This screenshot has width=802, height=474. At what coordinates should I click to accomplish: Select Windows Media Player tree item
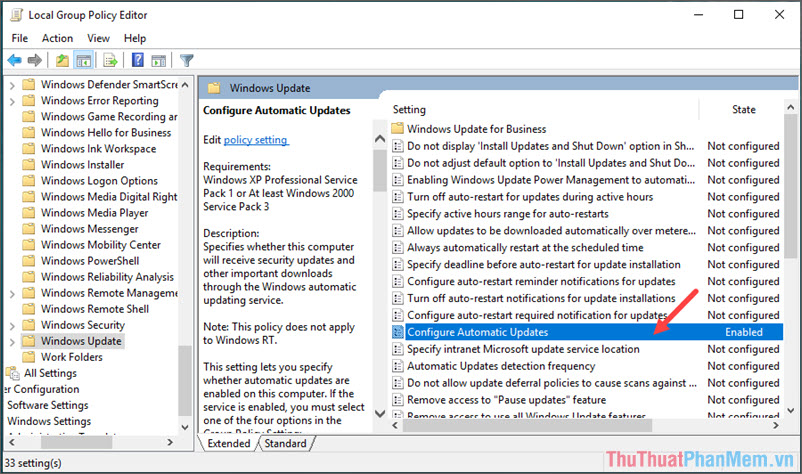[x=95, y=213]
